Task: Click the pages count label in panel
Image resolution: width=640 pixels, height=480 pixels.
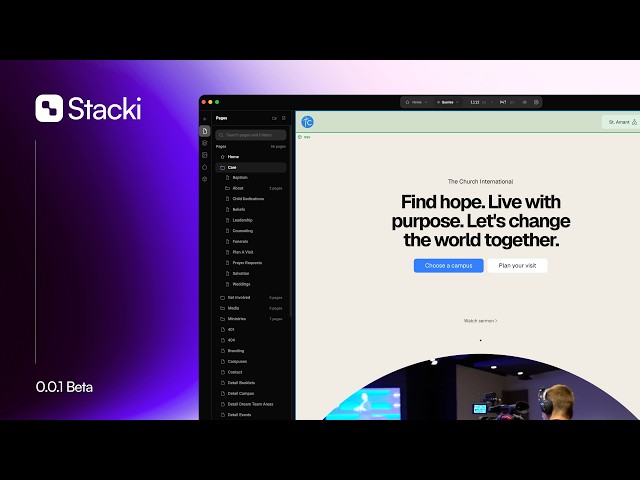Action: [x=278, y=147]
